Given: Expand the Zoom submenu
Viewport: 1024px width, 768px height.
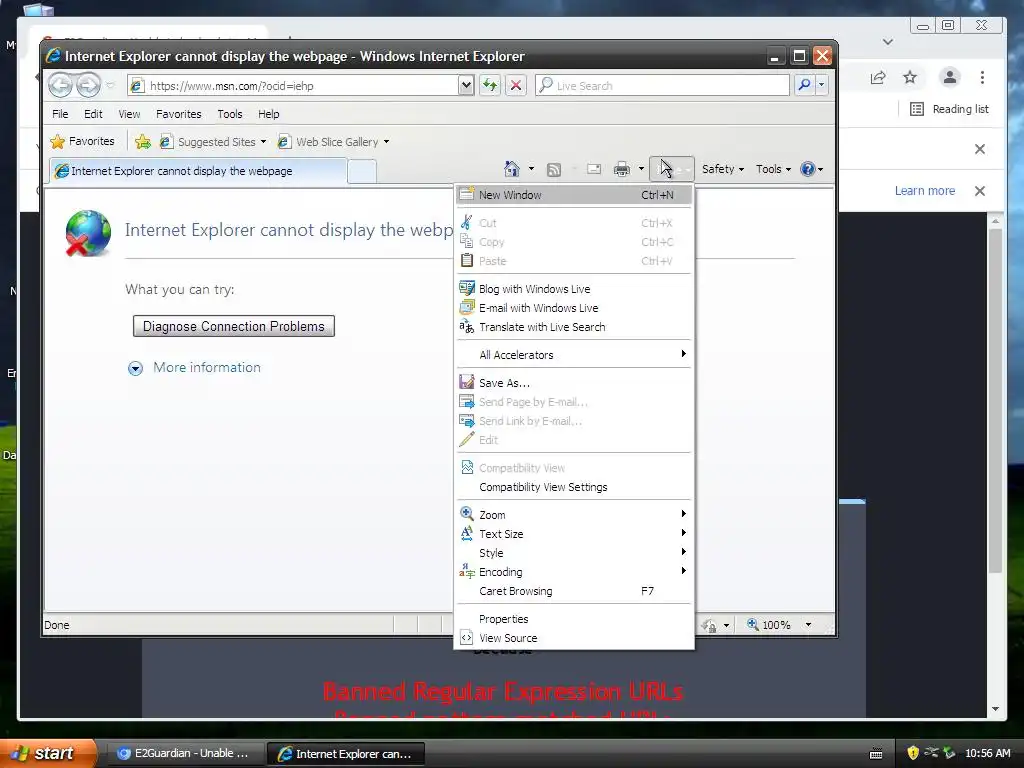Looking at the screenshot, I should coord(574,515).
